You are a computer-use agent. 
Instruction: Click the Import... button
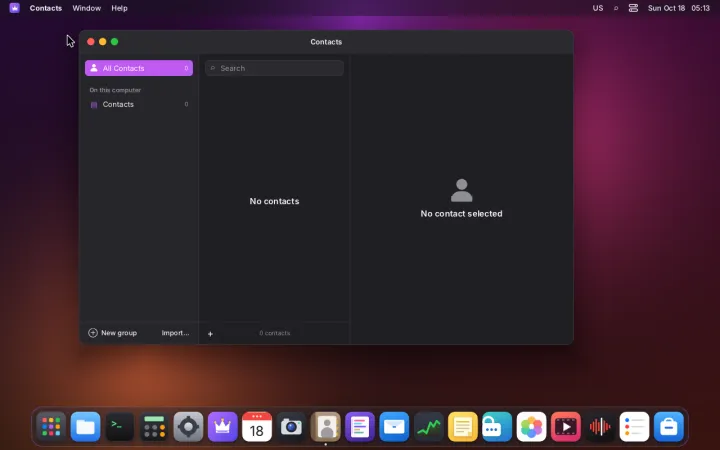click(x=175, y=333)
